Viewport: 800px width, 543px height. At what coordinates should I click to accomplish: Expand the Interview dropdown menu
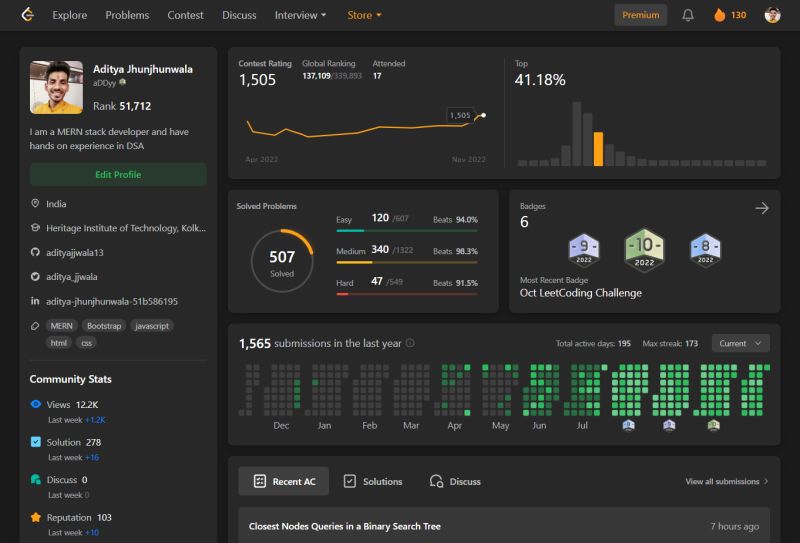coord(300,15)
